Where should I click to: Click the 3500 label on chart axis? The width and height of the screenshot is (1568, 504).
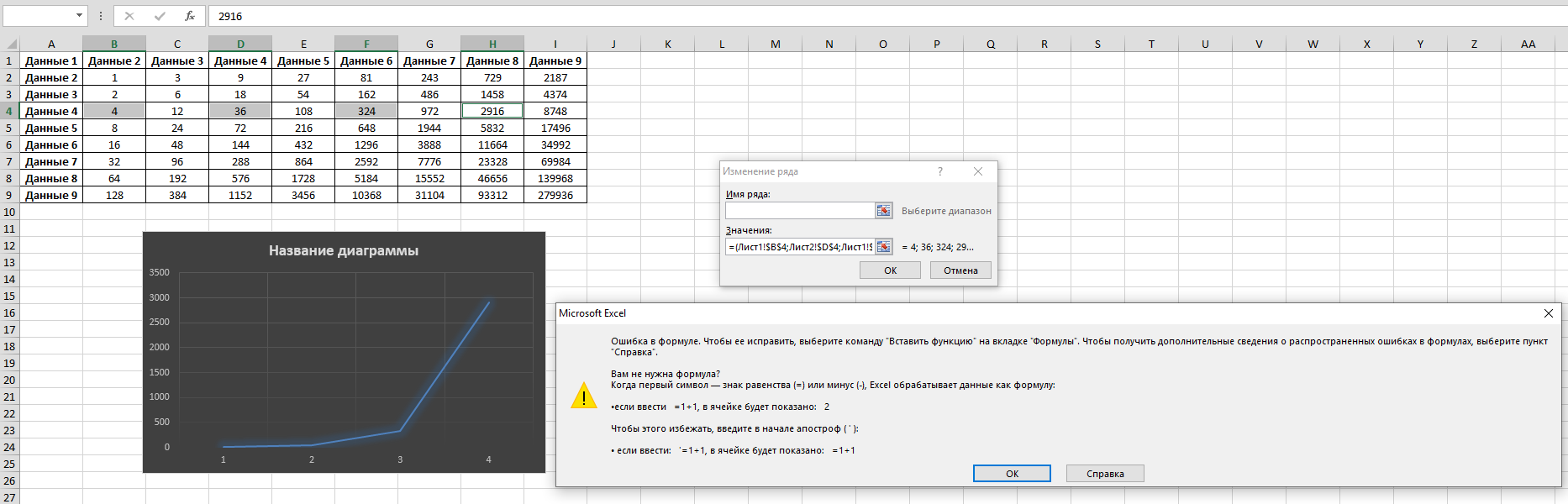coord(159,272)
